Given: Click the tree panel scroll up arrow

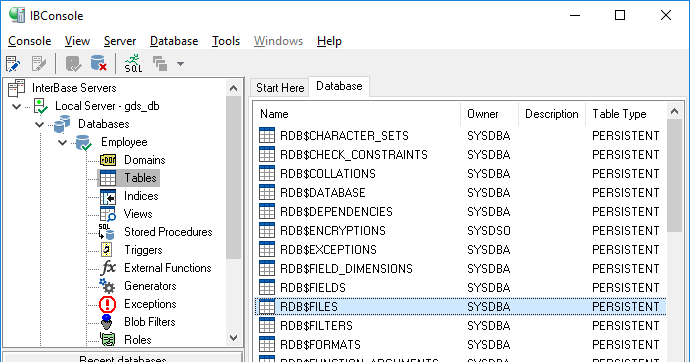Looking at the screenshot, I should coord(234,88).
